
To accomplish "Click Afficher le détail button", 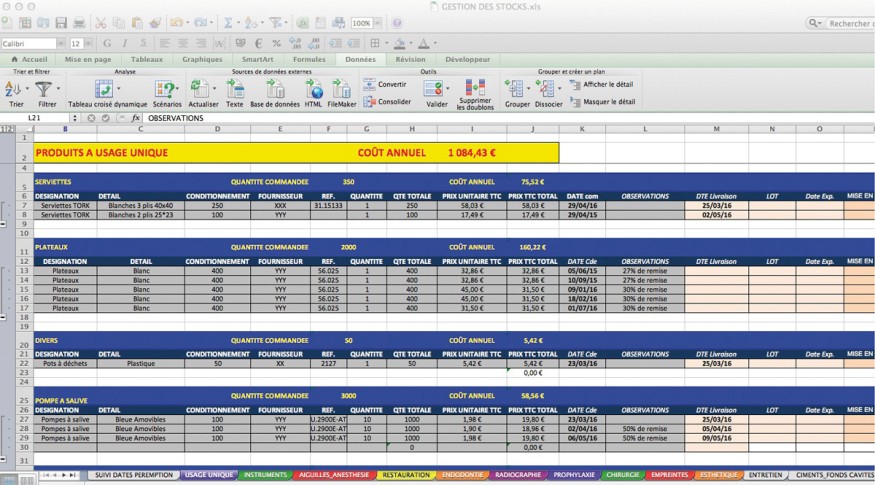I will tap(607, 85).
